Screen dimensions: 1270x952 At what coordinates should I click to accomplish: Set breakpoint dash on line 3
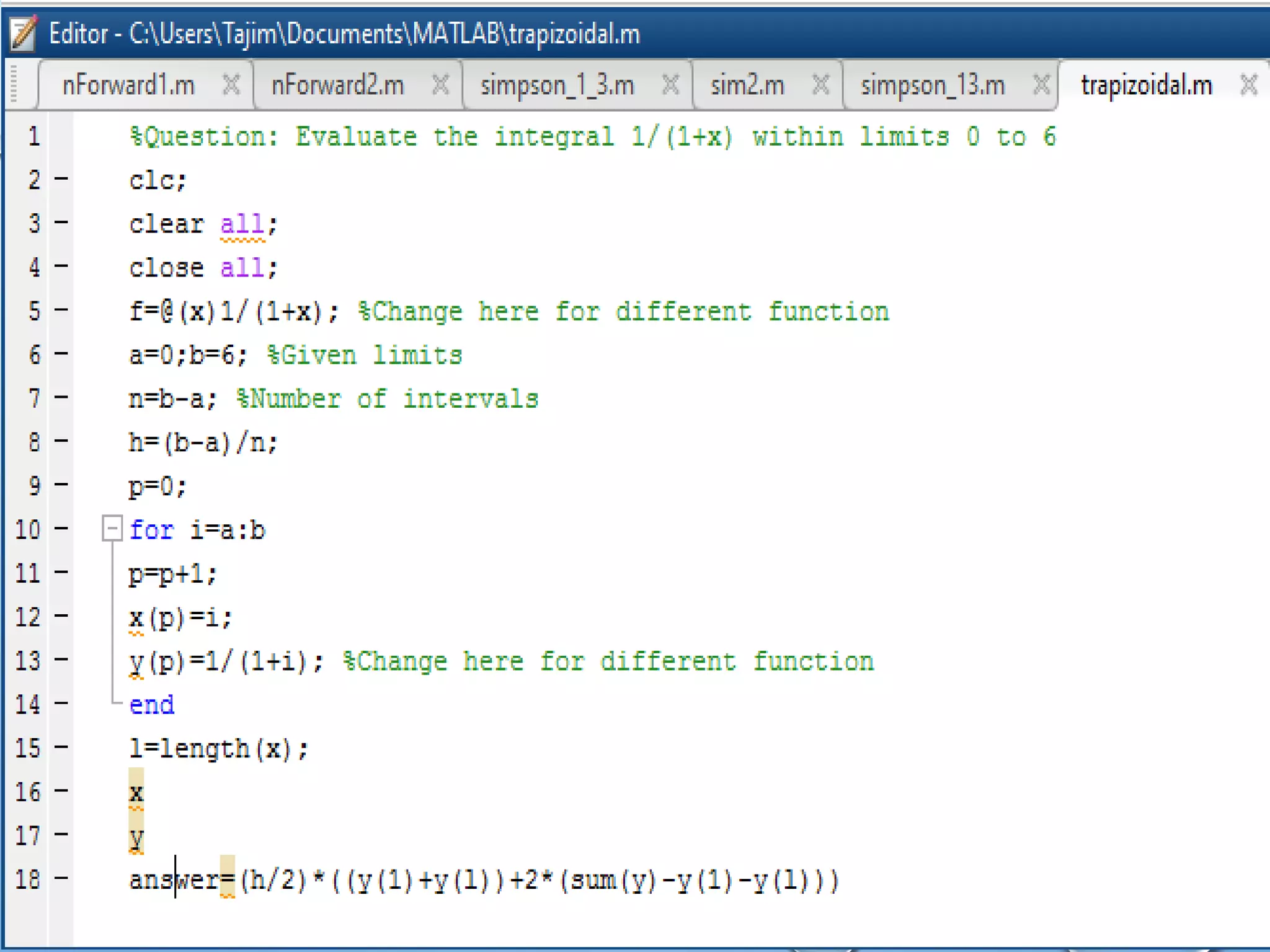click(x=61, y=222)
